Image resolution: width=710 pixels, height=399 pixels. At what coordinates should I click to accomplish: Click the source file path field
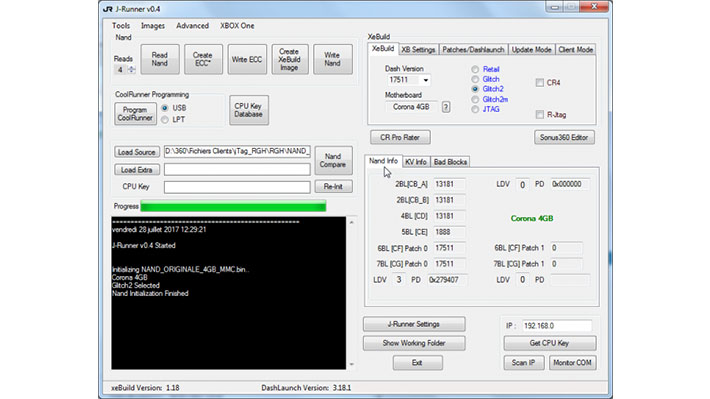(x=237, y=151)
